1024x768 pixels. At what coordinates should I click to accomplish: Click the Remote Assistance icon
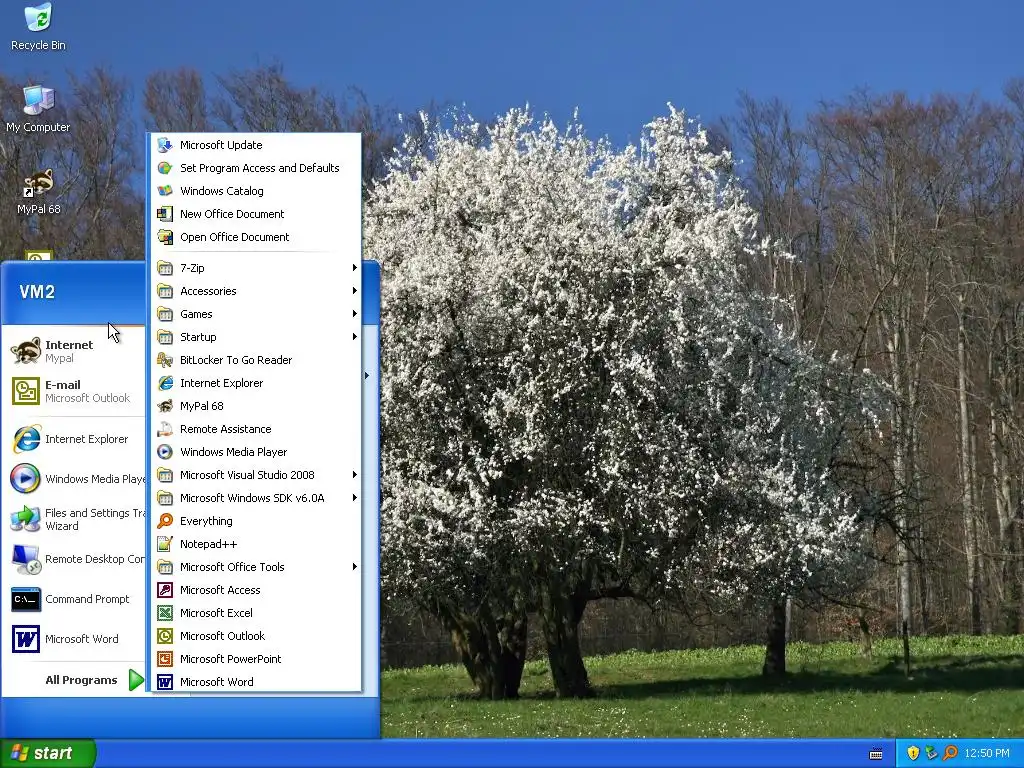(165, 429)
